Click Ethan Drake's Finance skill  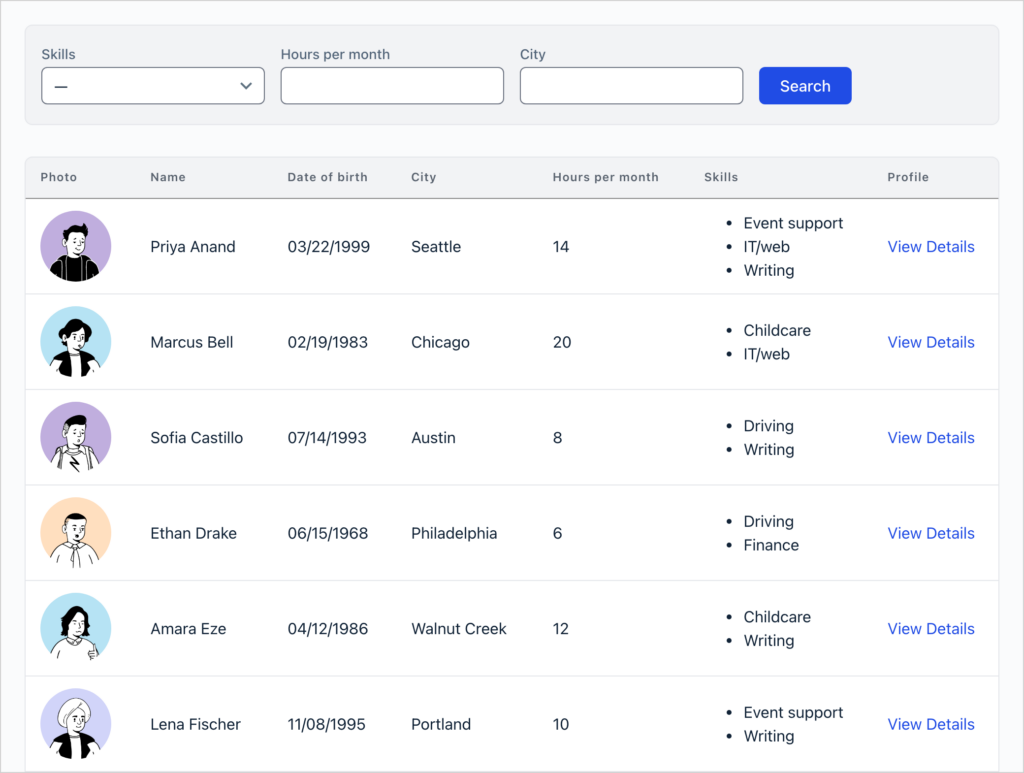tap(771, 545)
